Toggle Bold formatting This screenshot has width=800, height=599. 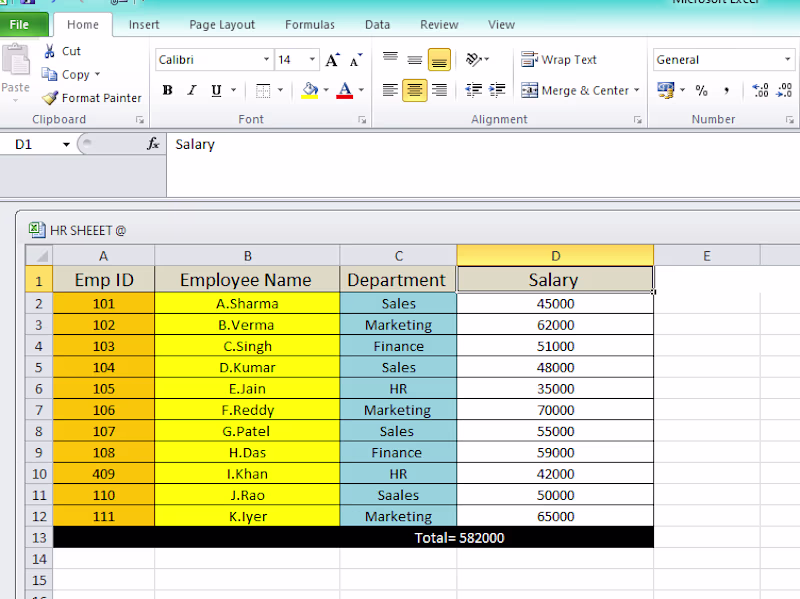167,90
